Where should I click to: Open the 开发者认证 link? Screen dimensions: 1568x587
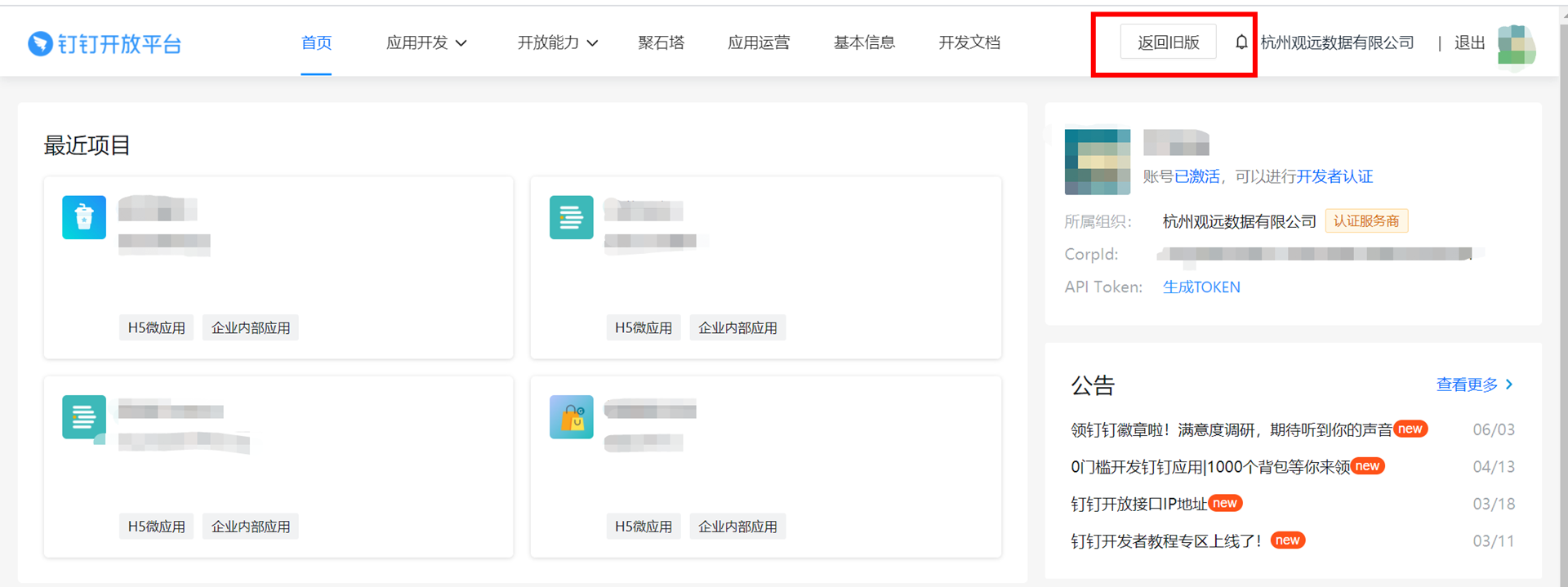tap(1334, 176)
